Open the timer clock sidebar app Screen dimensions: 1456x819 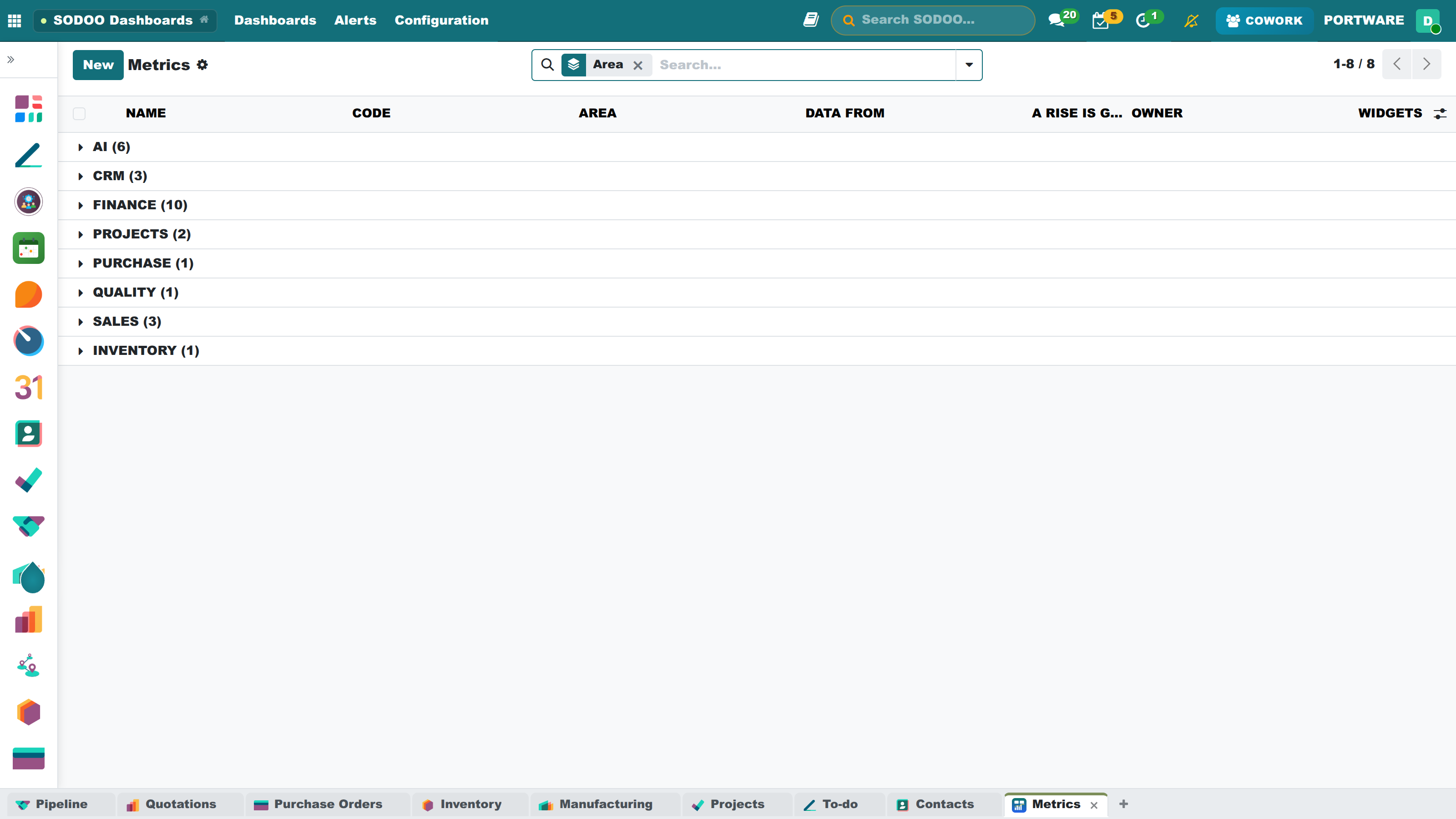[28, 341]
